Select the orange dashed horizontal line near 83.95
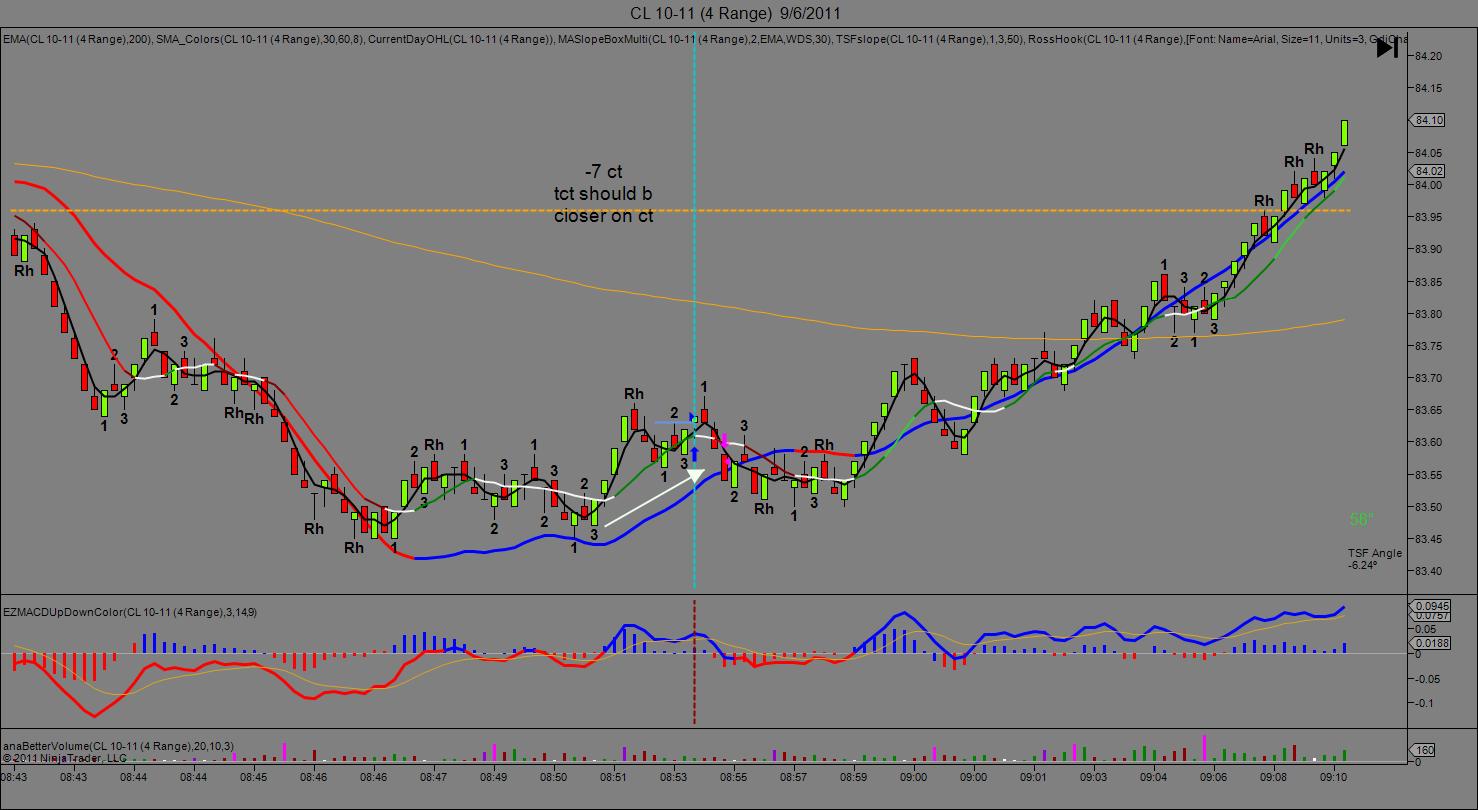This screenshot has width=1478, height=810. pyautogui.click(x=680, y=210)
